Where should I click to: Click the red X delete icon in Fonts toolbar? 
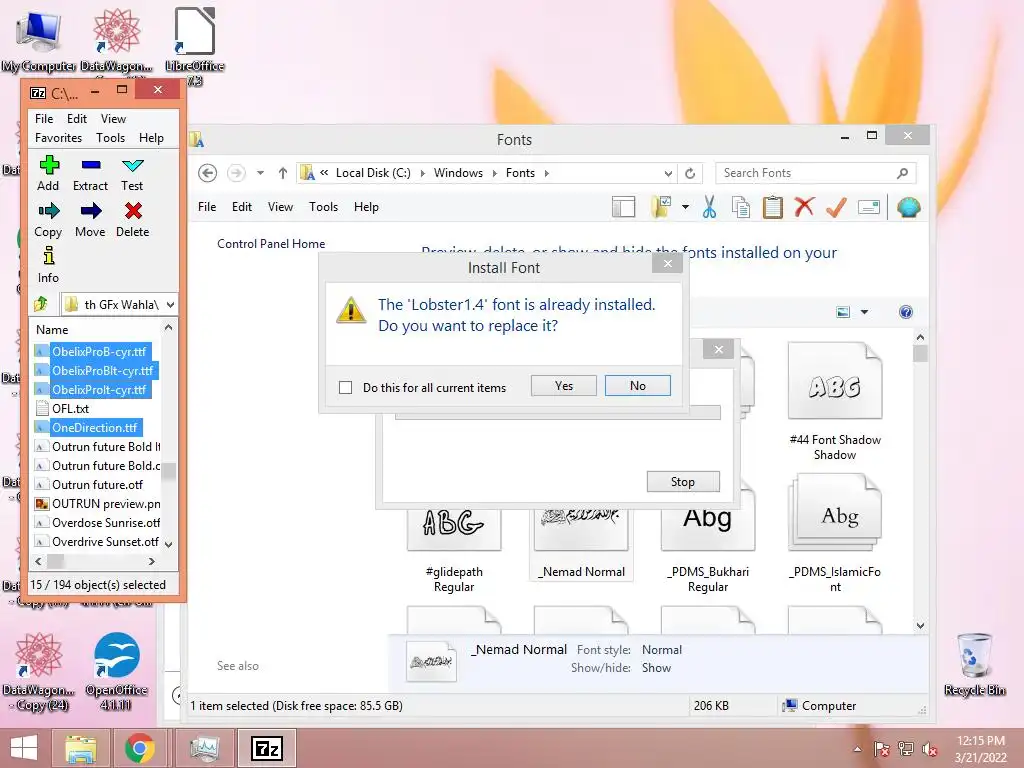click(x=804, y=207)
